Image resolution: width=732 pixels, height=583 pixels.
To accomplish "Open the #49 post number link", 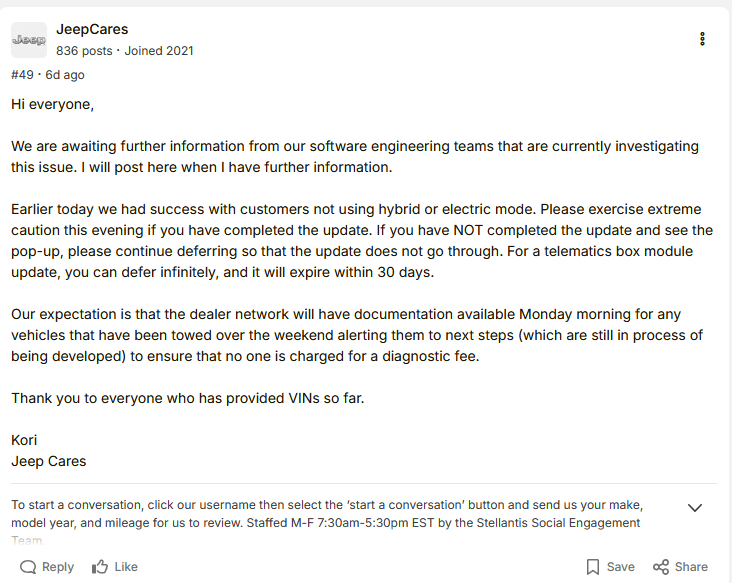I will click(x=22, y=75).
